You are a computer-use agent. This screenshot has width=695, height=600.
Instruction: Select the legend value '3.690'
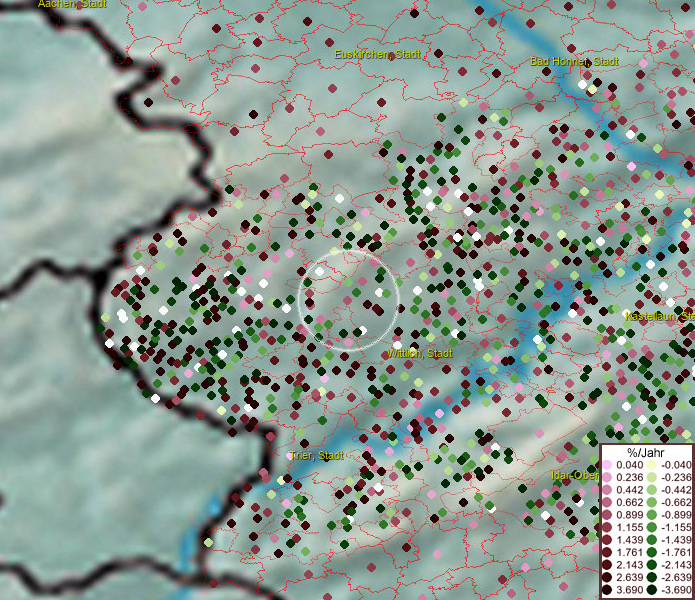[629, 590]
